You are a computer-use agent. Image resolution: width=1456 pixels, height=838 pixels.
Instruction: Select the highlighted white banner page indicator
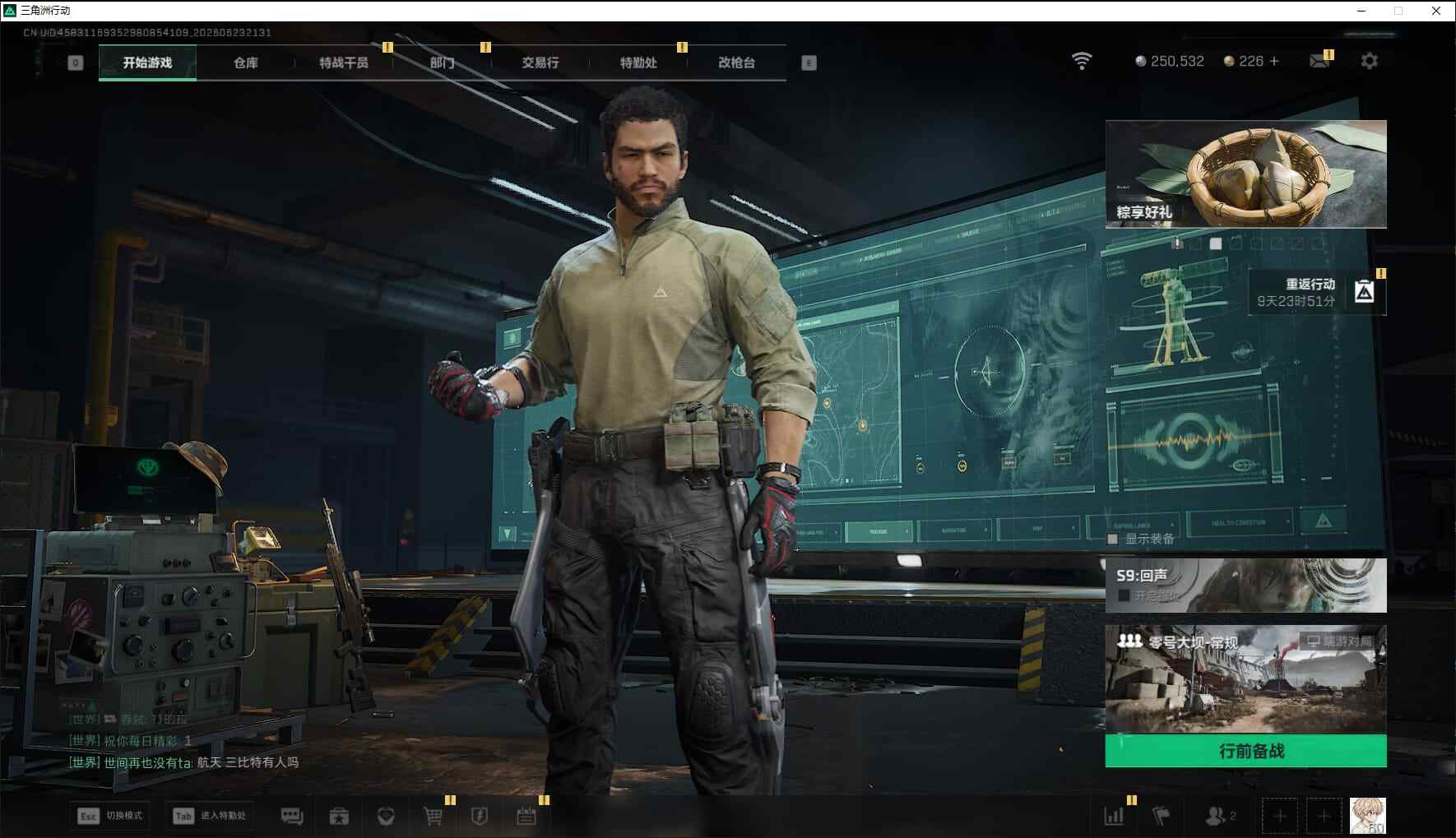[1215, 243]
